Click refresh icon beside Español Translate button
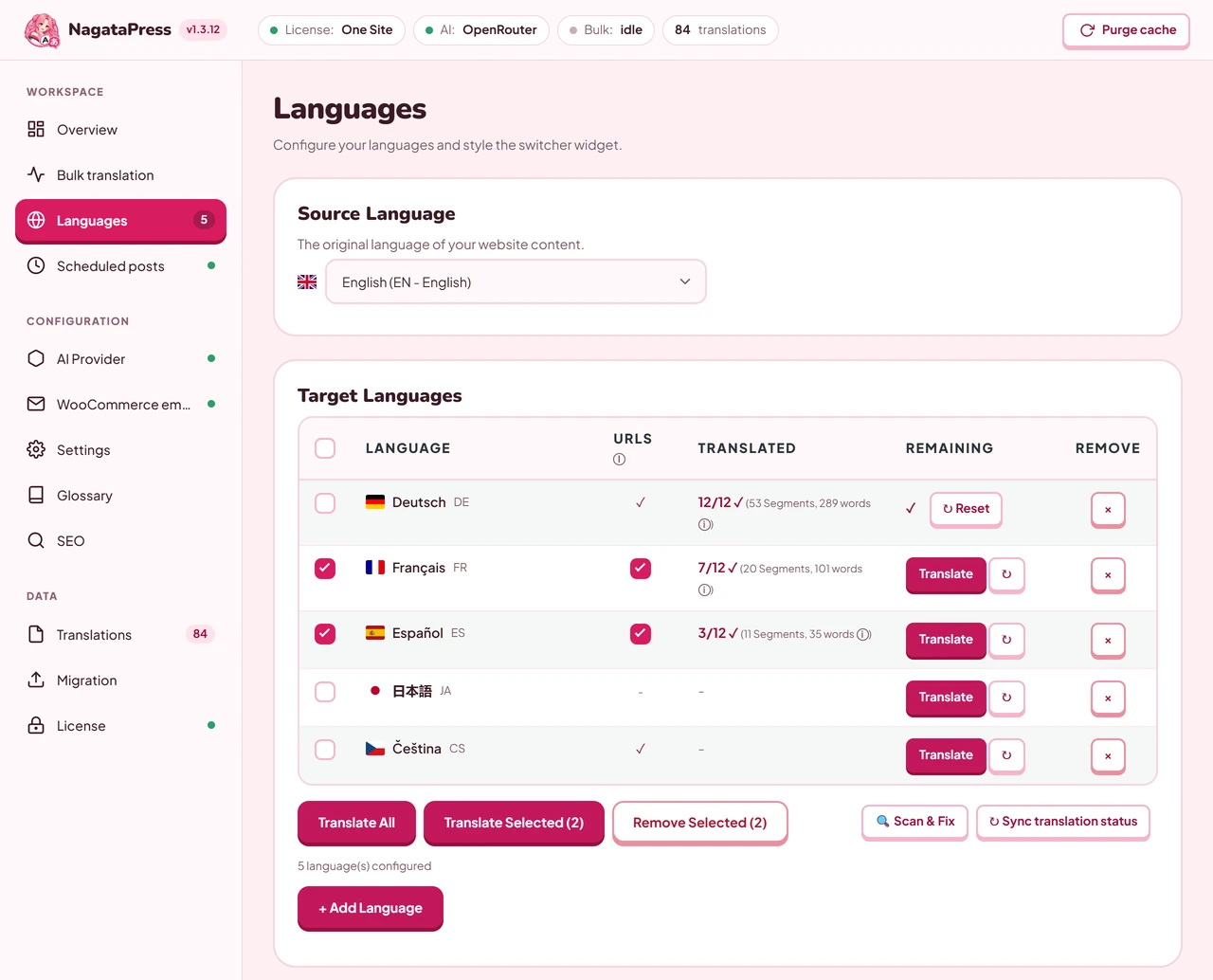Image resolution: width=1213 pixels, height=980 pixels. pos(1006,640)
